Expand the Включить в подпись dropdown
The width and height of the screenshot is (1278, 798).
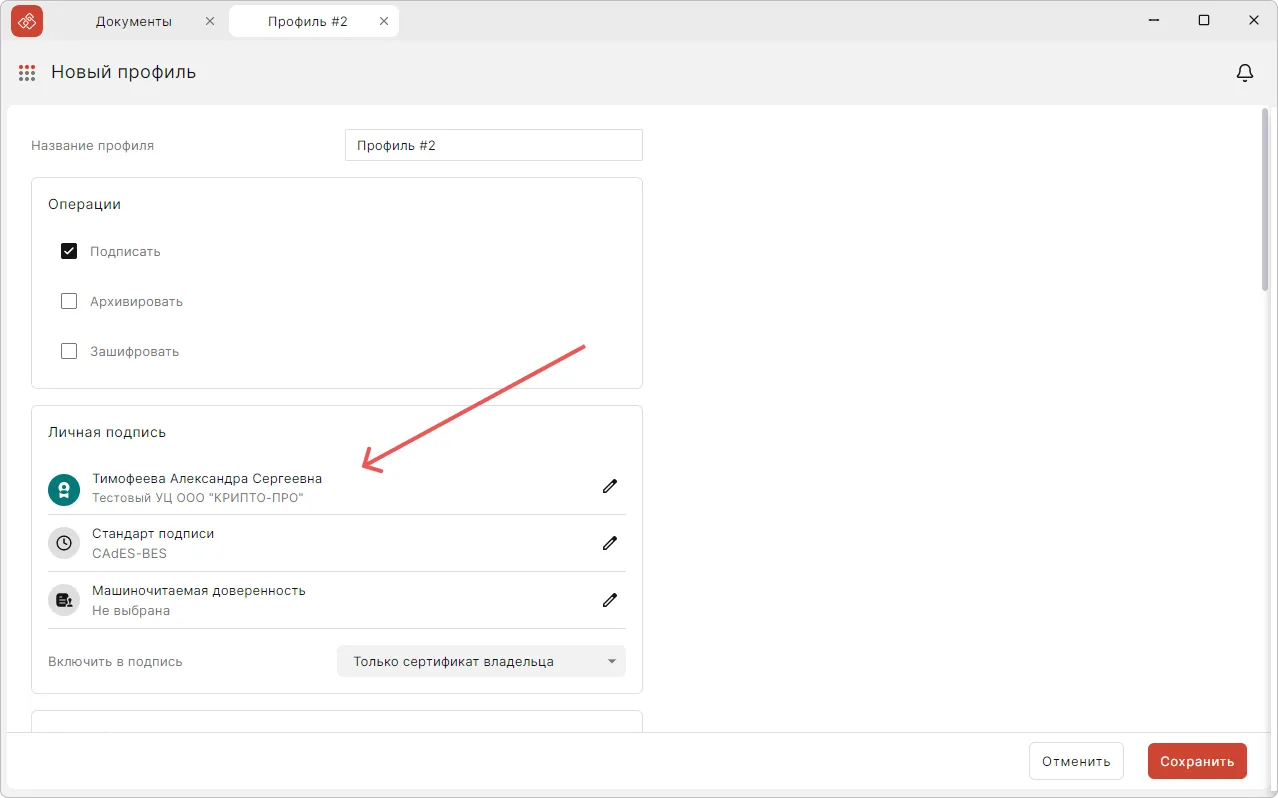click(481, 661)
